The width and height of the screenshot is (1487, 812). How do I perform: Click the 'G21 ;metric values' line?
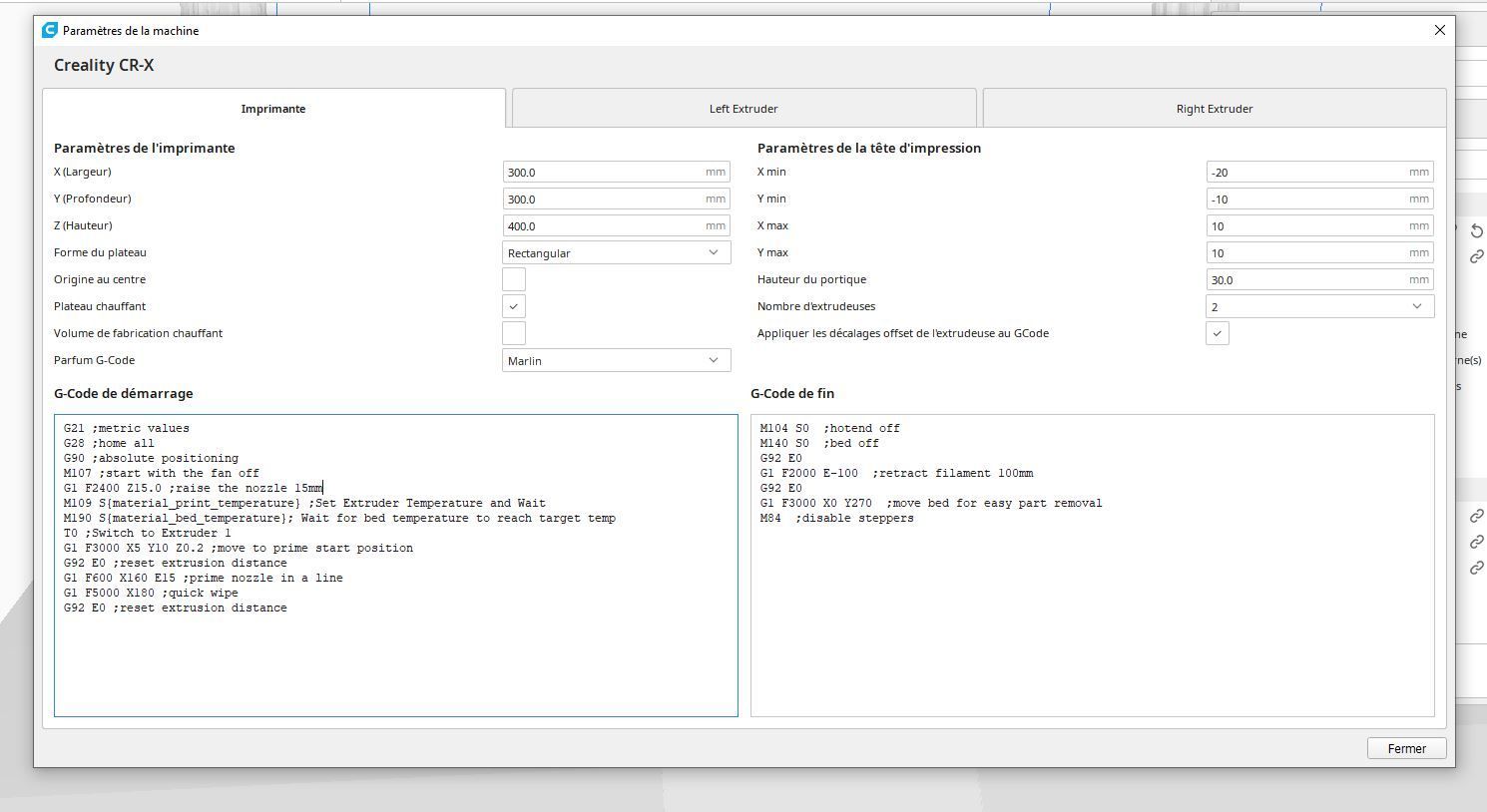pos(126,428)
